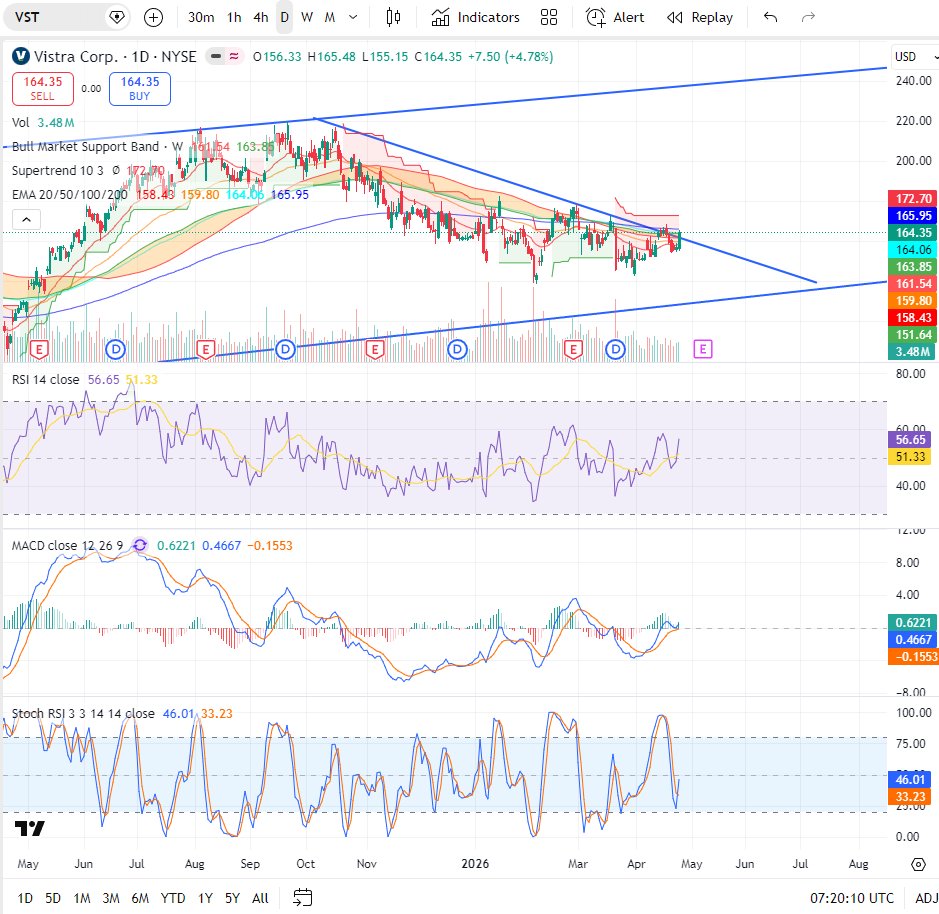The image size is (939, 914).
Task: Redo the chart action
Action: [808, 17]
